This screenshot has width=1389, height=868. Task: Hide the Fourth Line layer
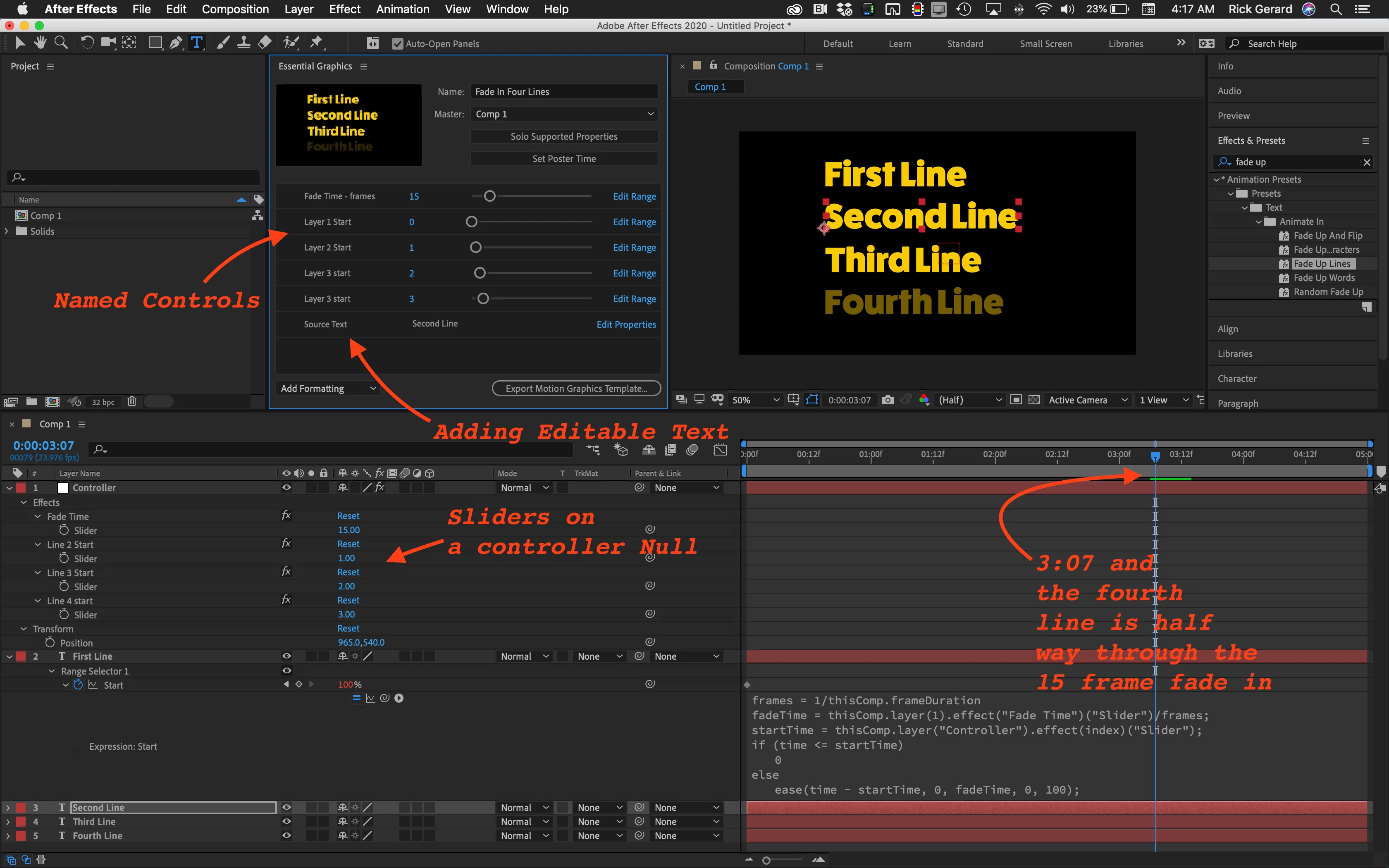(286, 836)
